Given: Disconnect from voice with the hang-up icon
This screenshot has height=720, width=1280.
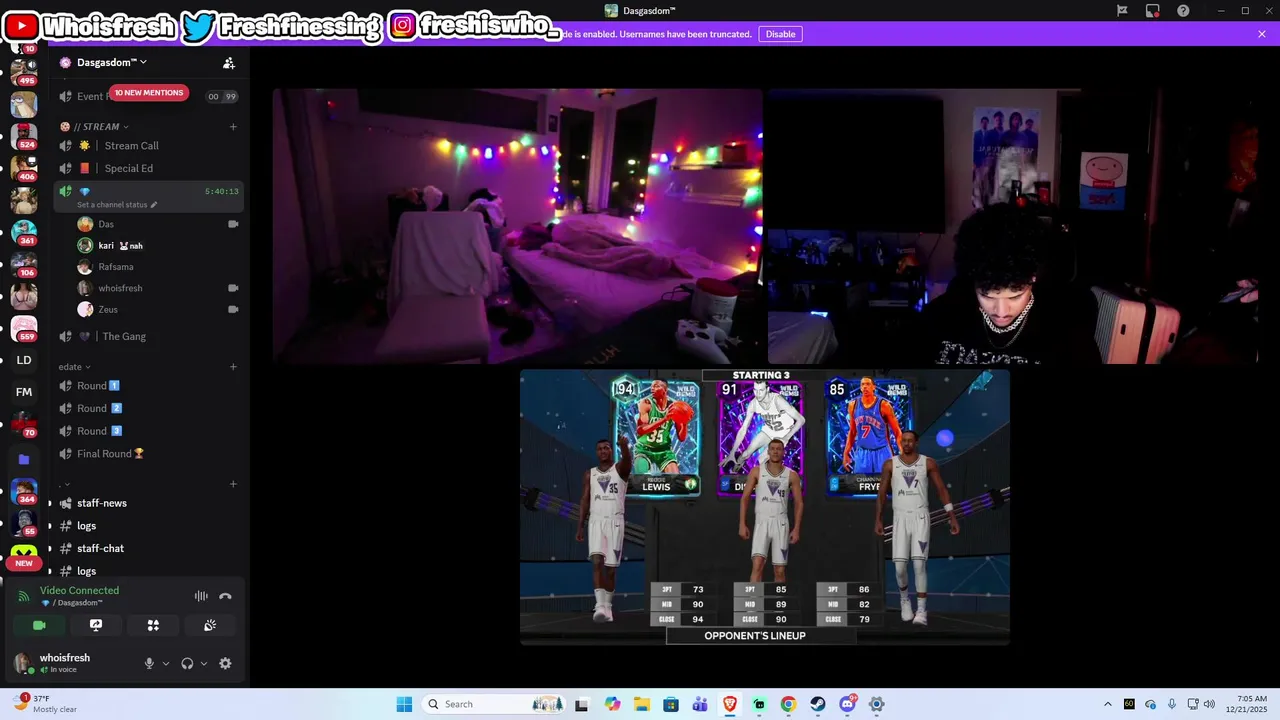Looking at the screenshot, I should (225, 596).
